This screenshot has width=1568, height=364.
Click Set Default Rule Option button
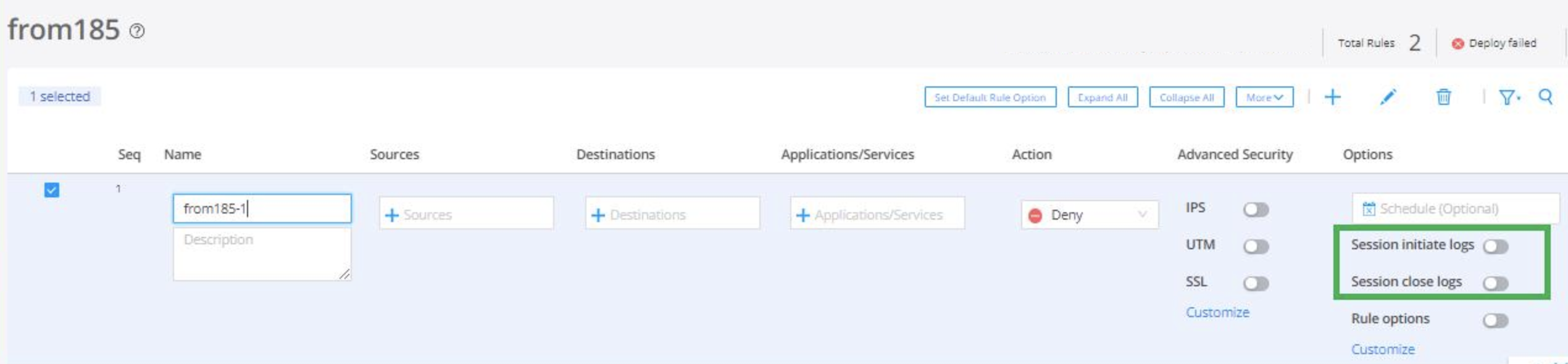point(990,97)
